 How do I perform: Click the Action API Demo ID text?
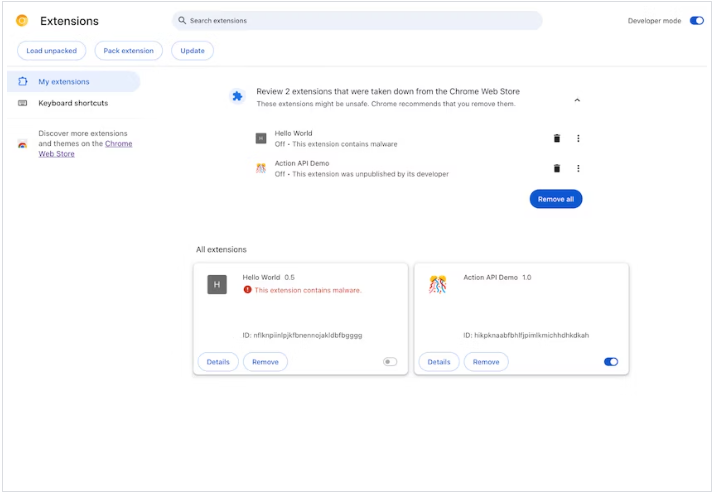526,336
